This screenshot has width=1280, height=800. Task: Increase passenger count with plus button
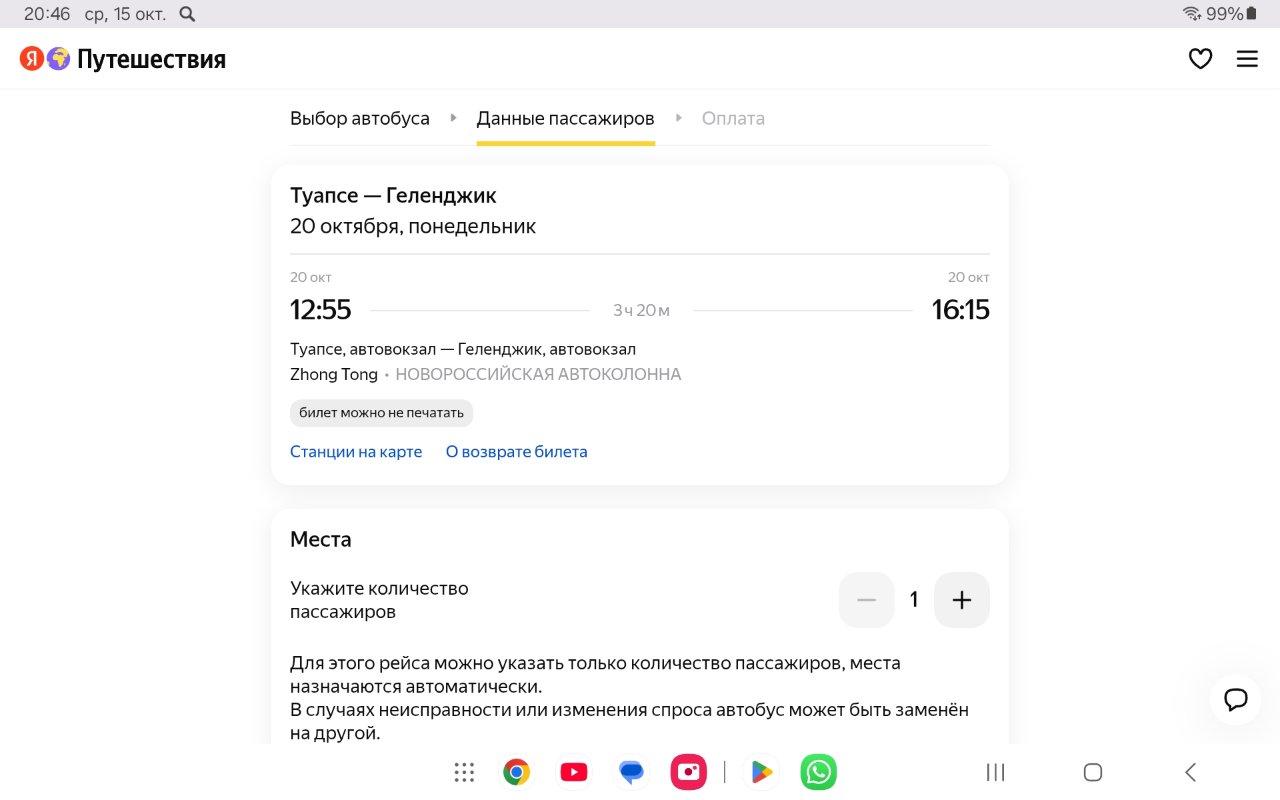(961, 600)
